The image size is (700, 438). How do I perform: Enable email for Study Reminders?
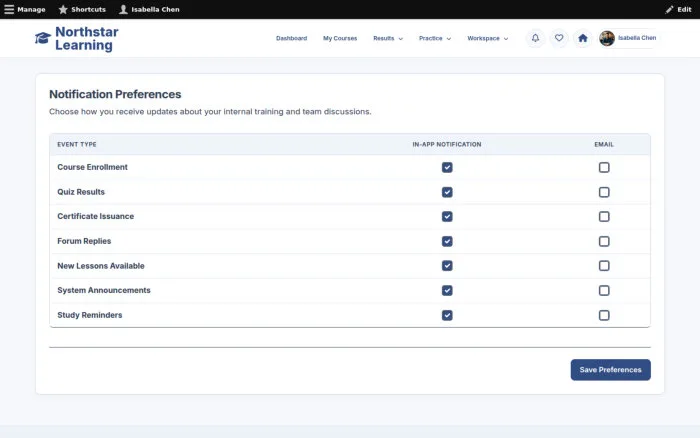(x=604, y=315)
